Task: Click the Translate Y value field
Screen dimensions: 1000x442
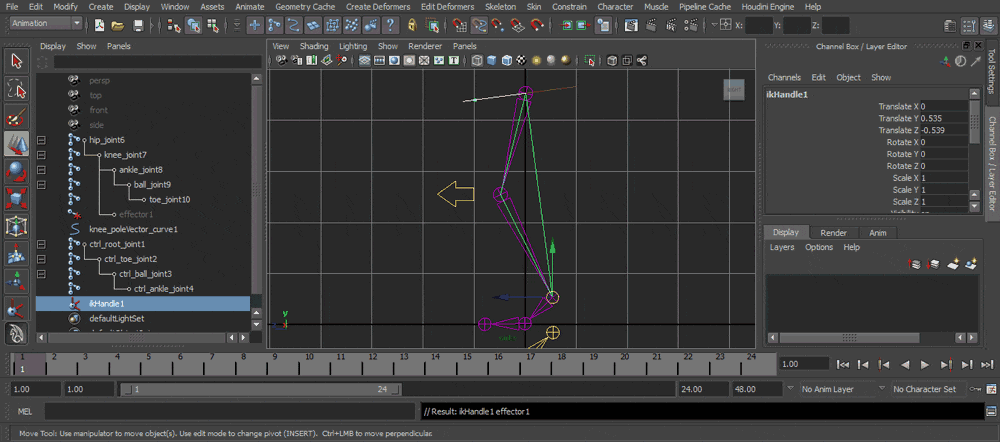Action: point(944,118)
